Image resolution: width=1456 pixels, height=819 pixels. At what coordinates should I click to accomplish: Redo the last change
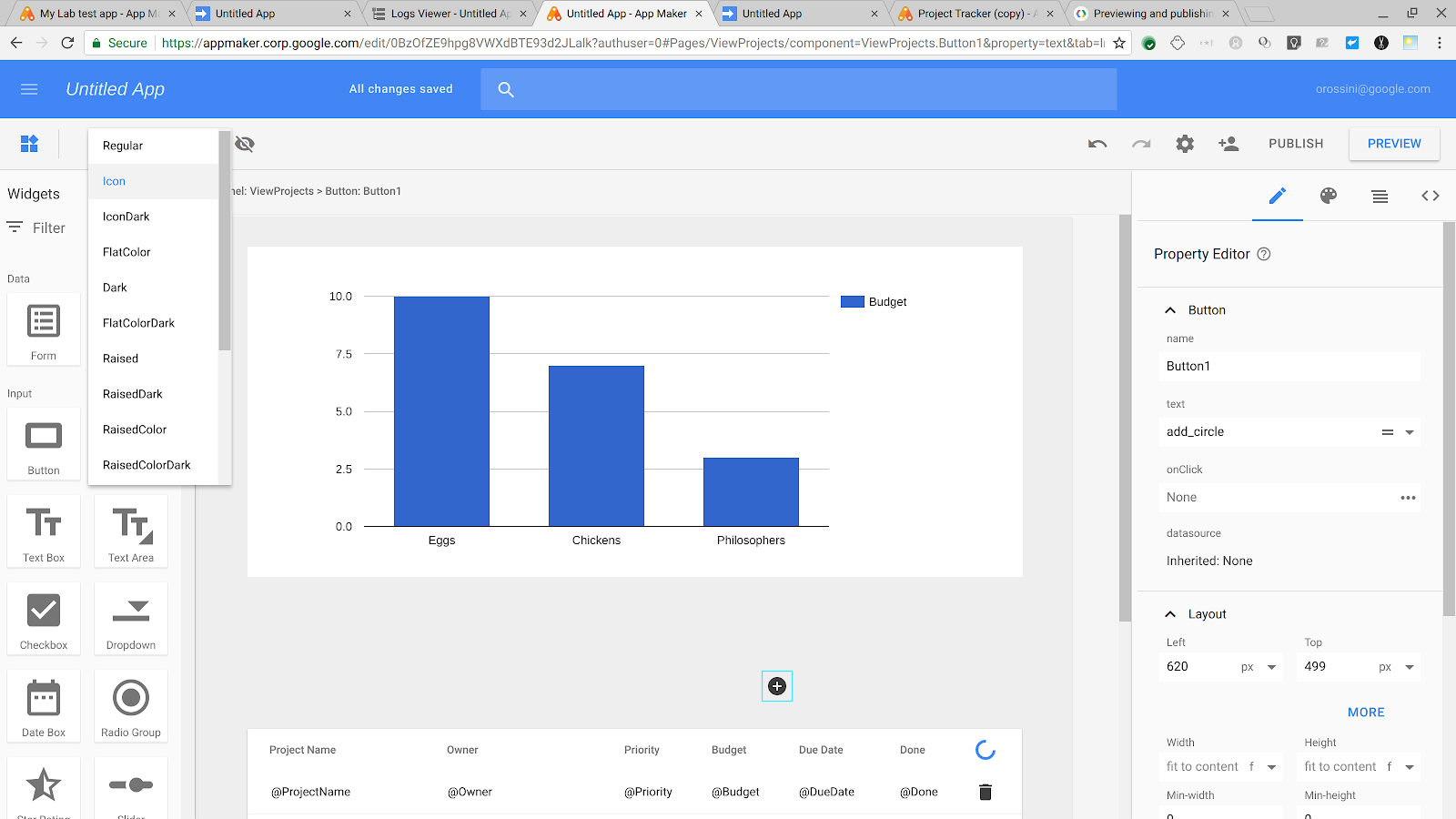[x=1141, y=143]
